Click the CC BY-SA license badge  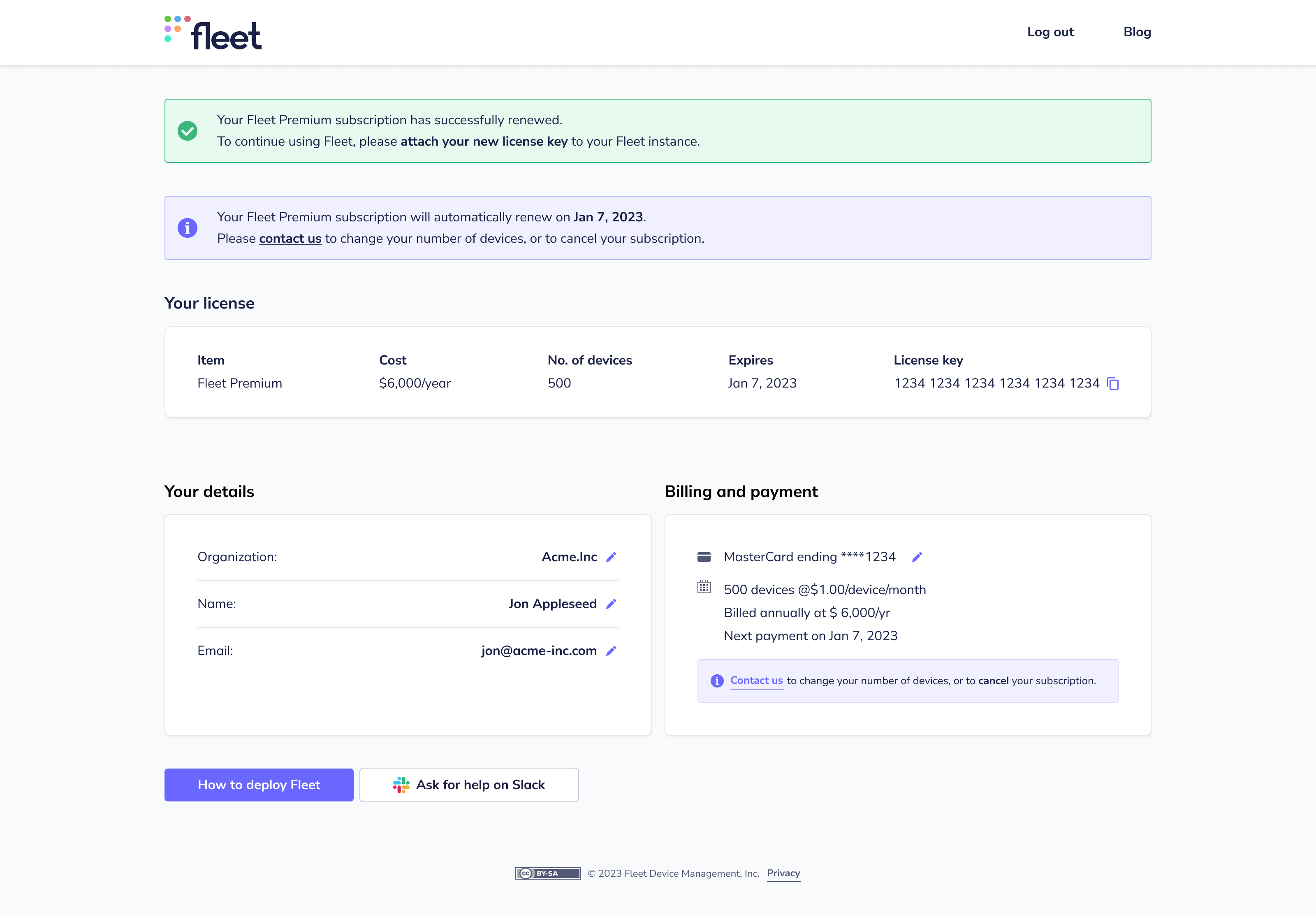(548, 873)
